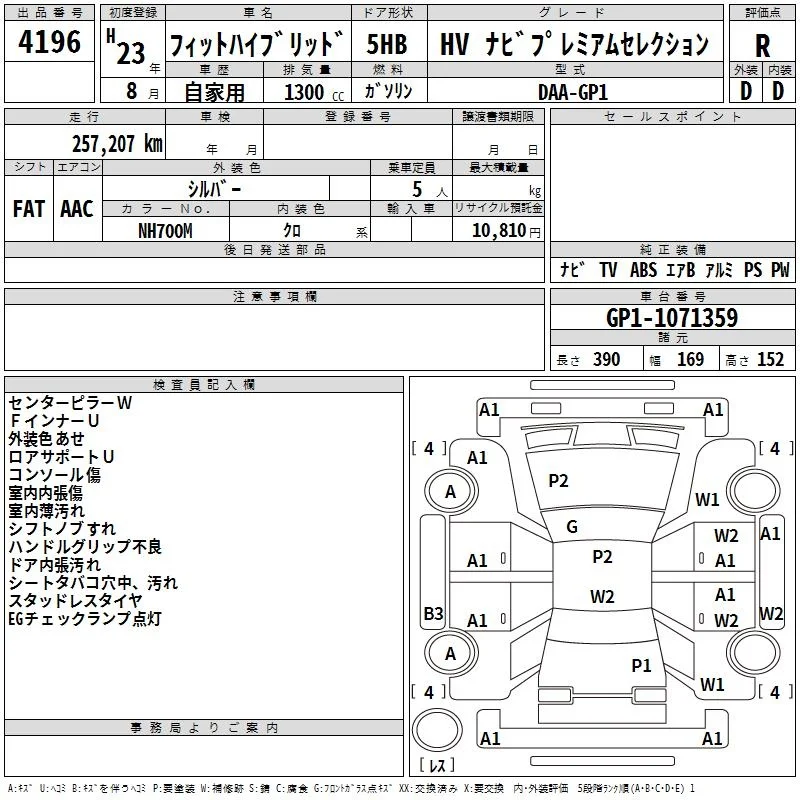Image resolution: width=800 pixels, height=800 pixels.
Task: Click the セールスポイント section header
Action: 672,116
